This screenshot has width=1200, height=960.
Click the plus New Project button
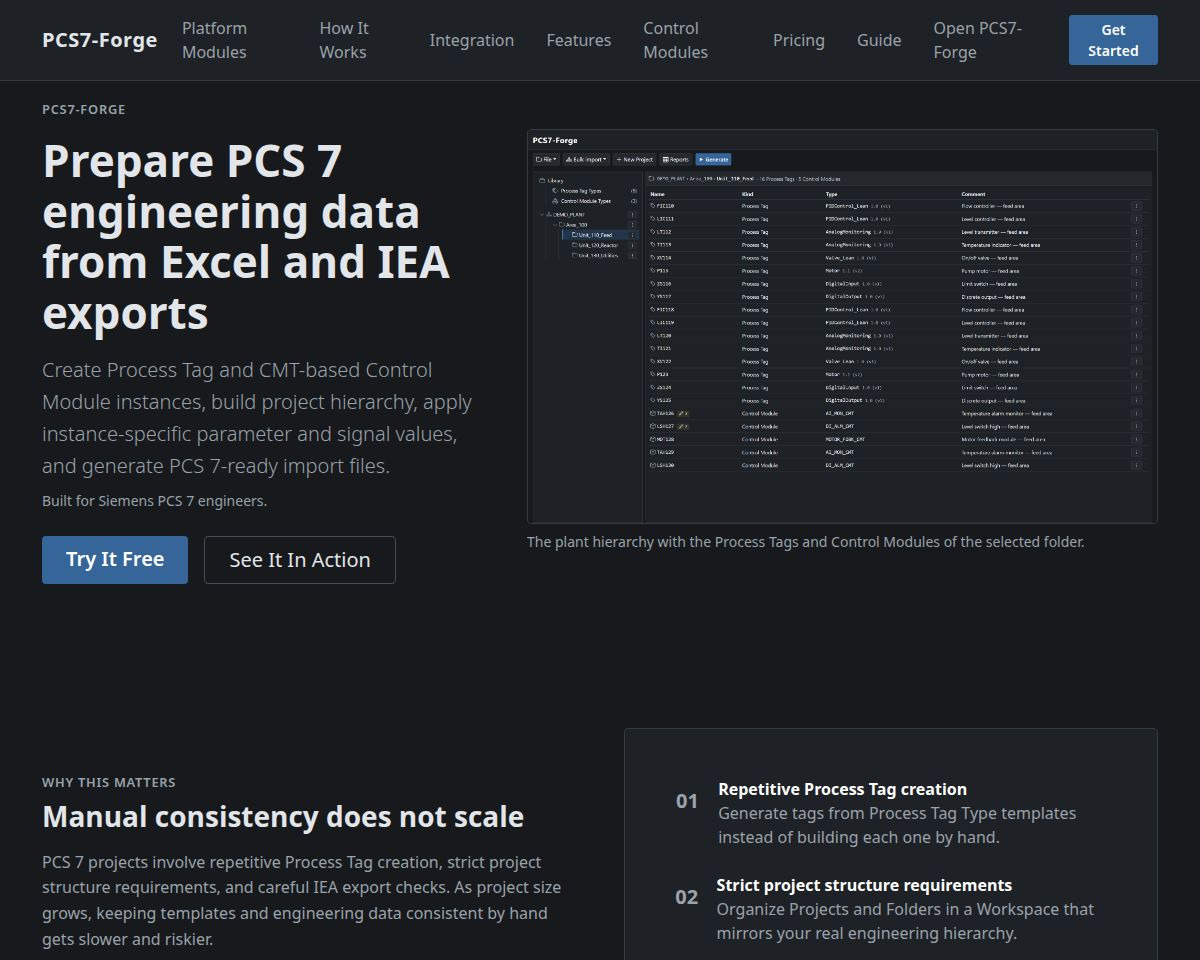pyautogui.click(x=634, y=159)
